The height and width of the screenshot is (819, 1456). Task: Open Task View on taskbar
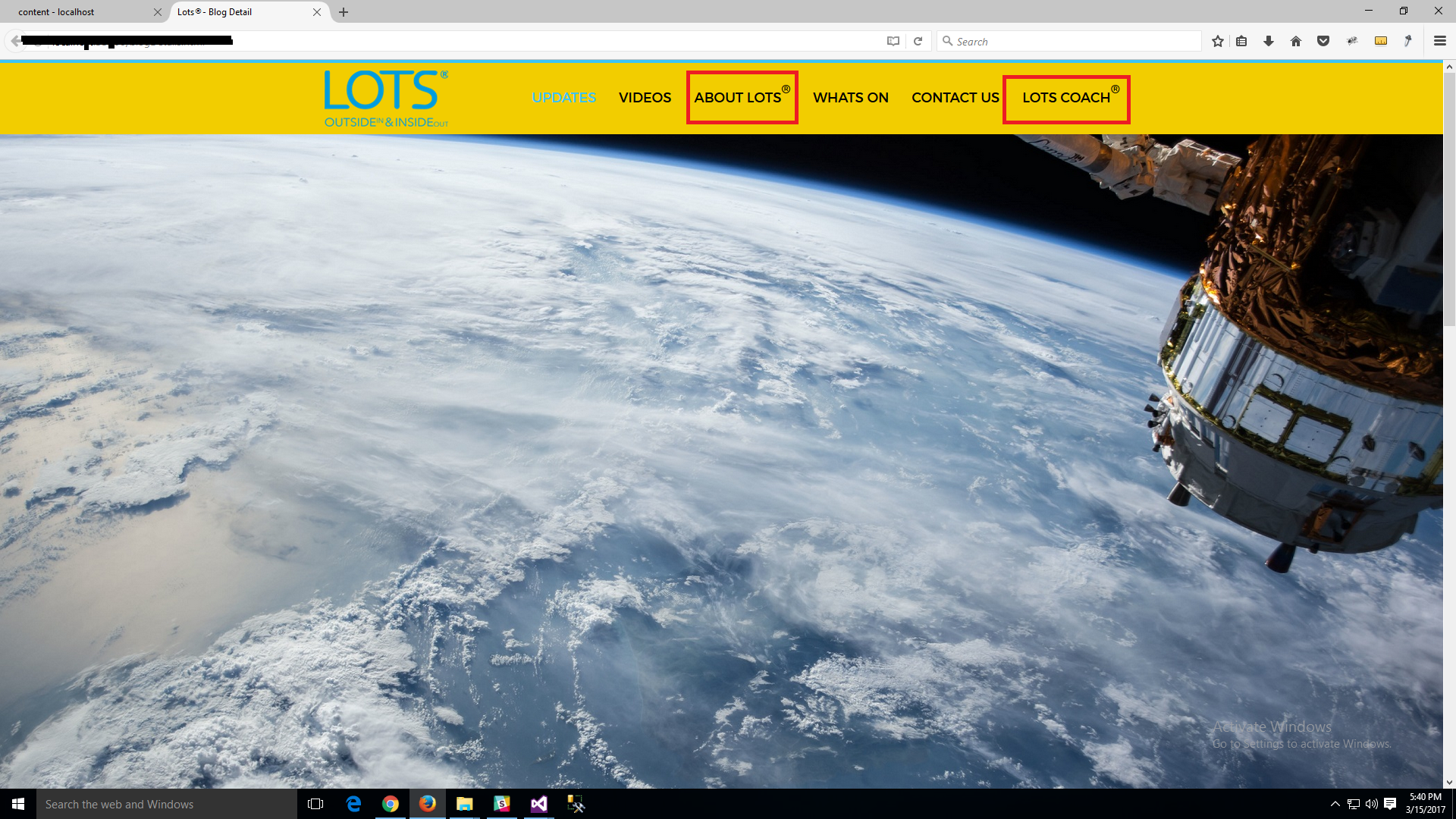click(315, 804)
